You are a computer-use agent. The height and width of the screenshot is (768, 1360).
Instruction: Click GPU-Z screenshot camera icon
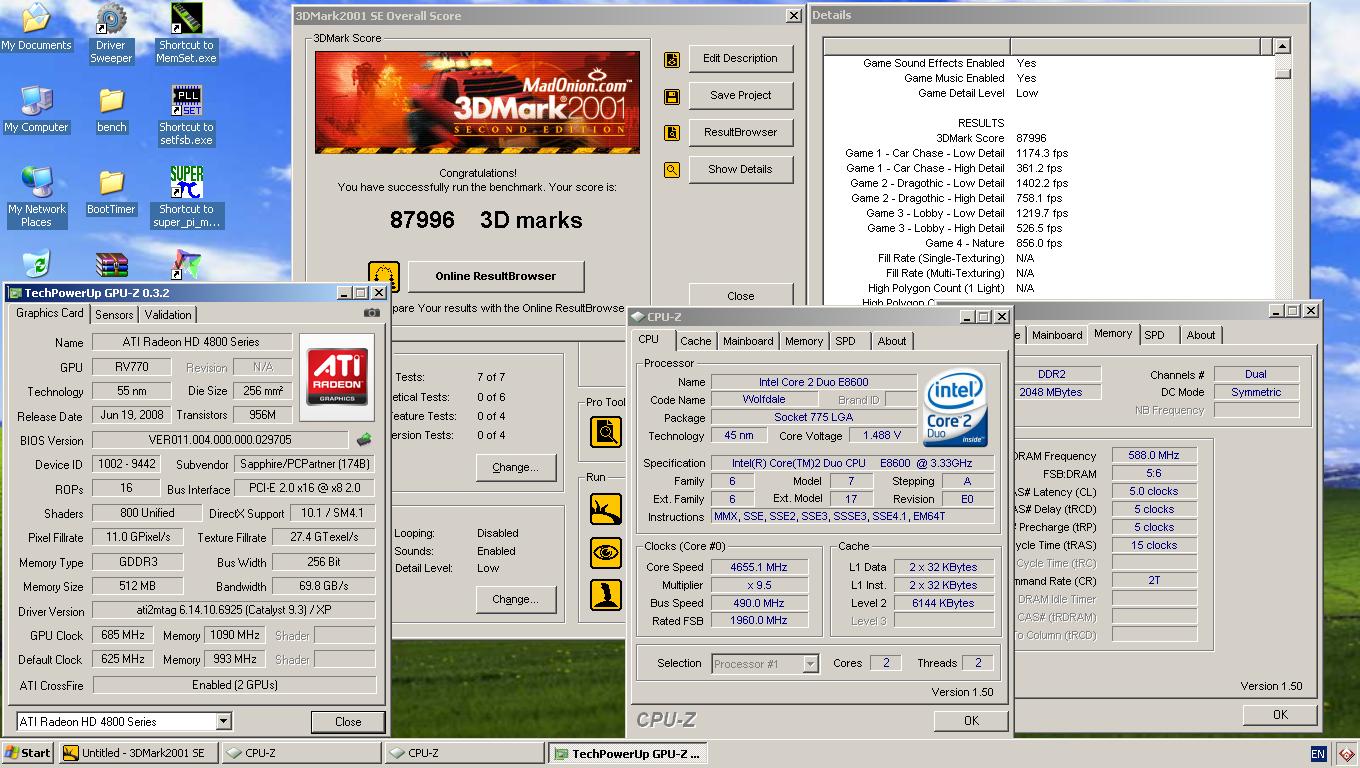(x=371, y=313)
